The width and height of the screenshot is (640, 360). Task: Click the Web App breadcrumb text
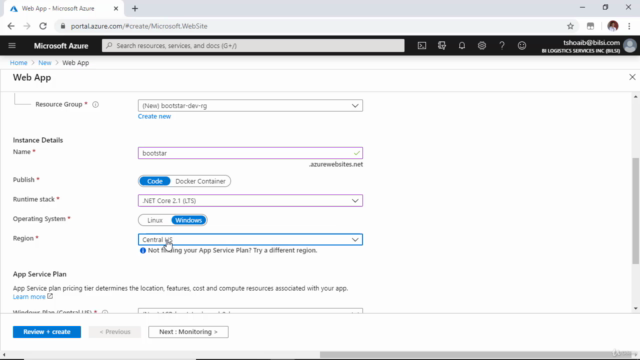76,63
